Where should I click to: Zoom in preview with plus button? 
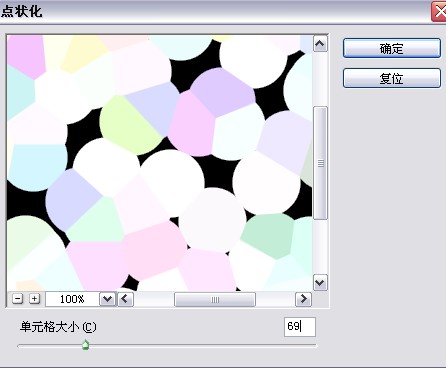[x=34, y=299]
